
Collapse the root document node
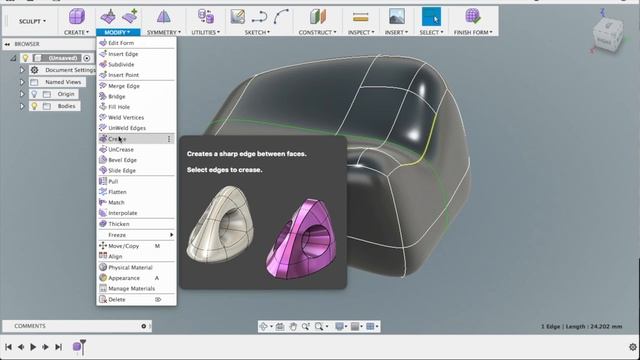[13, 58]
